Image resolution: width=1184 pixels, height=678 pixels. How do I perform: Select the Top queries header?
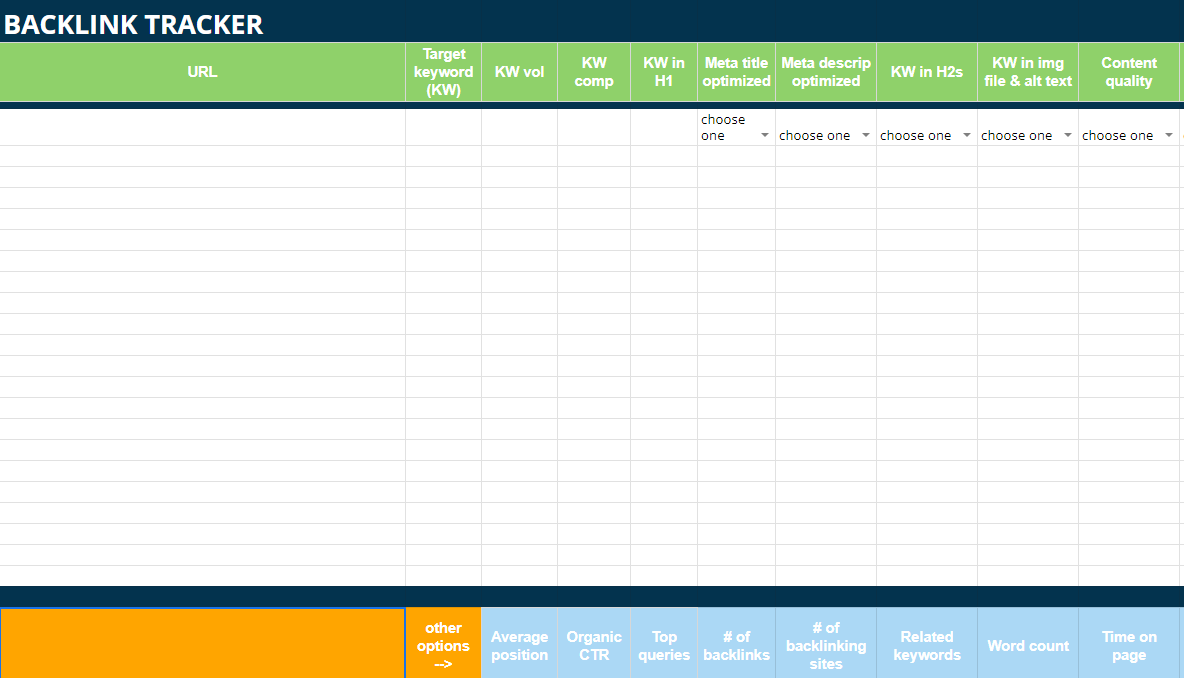pyautogui.click(x=663, y=642)
